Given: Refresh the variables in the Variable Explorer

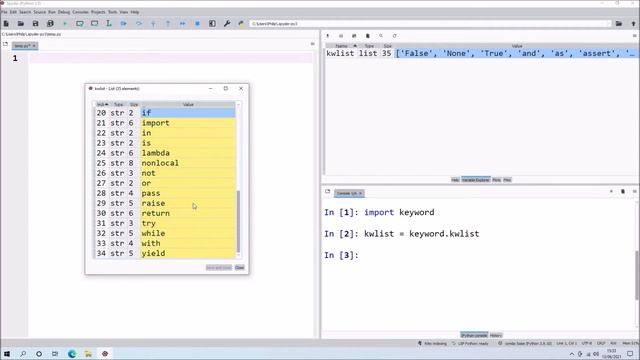Looking at the screenshot, I should point(394,36).
